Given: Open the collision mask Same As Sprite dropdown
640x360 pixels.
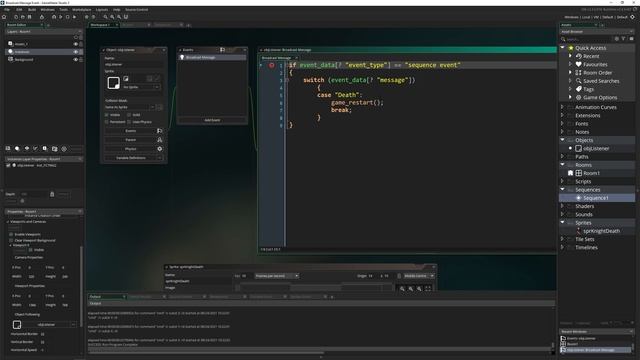Looking at the screenshot, I should [130, 107].
